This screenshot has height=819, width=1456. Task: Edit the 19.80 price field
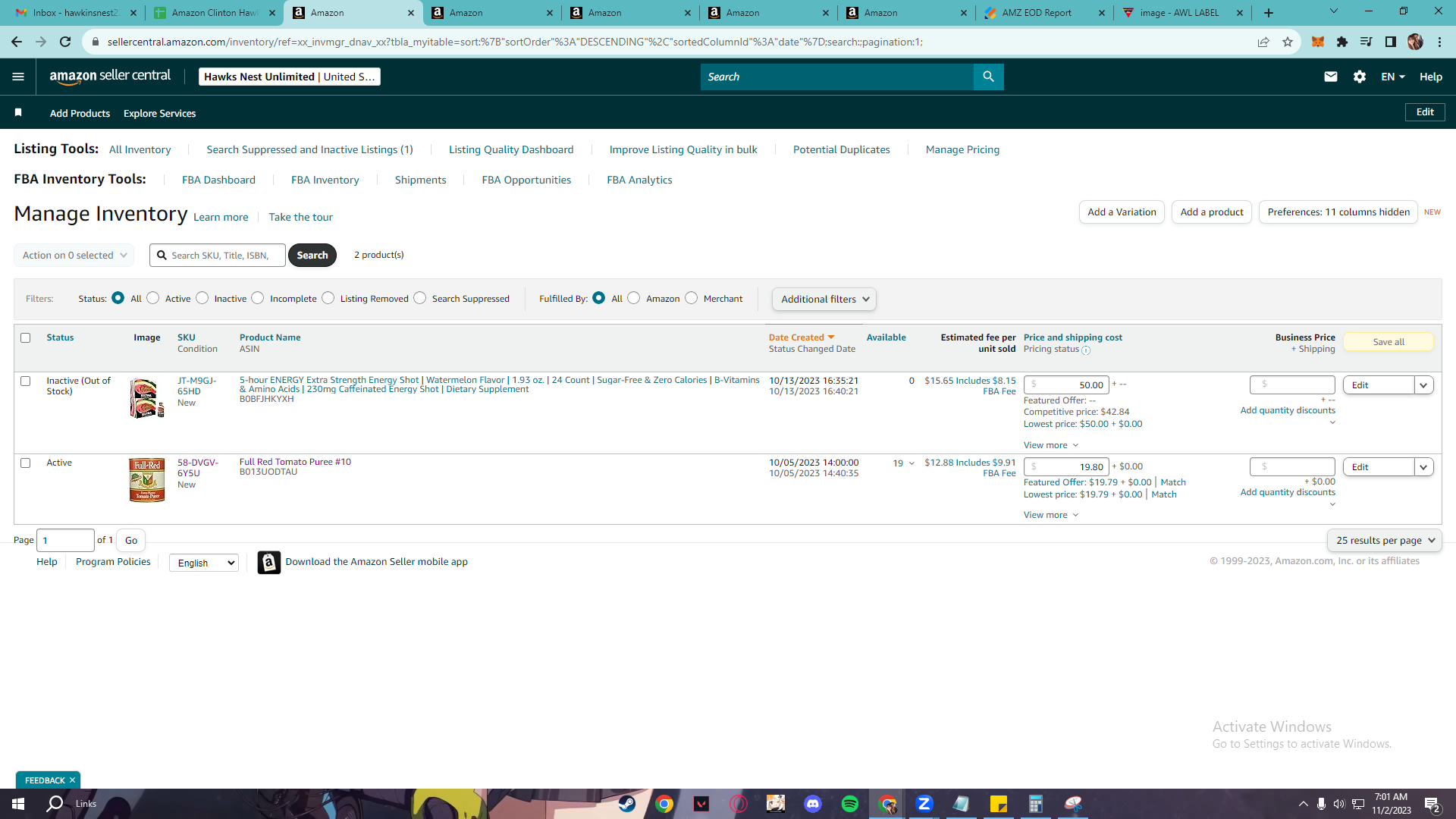coord(1066,467)
